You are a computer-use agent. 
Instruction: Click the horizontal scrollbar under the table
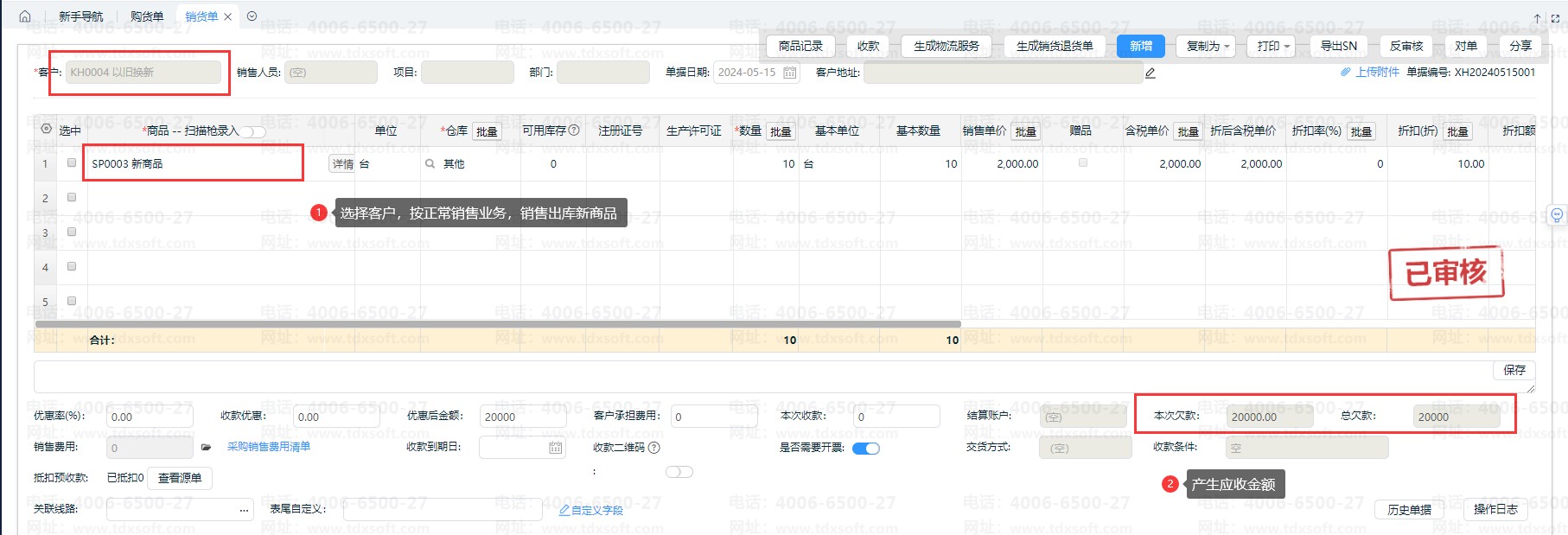(497, 324)
